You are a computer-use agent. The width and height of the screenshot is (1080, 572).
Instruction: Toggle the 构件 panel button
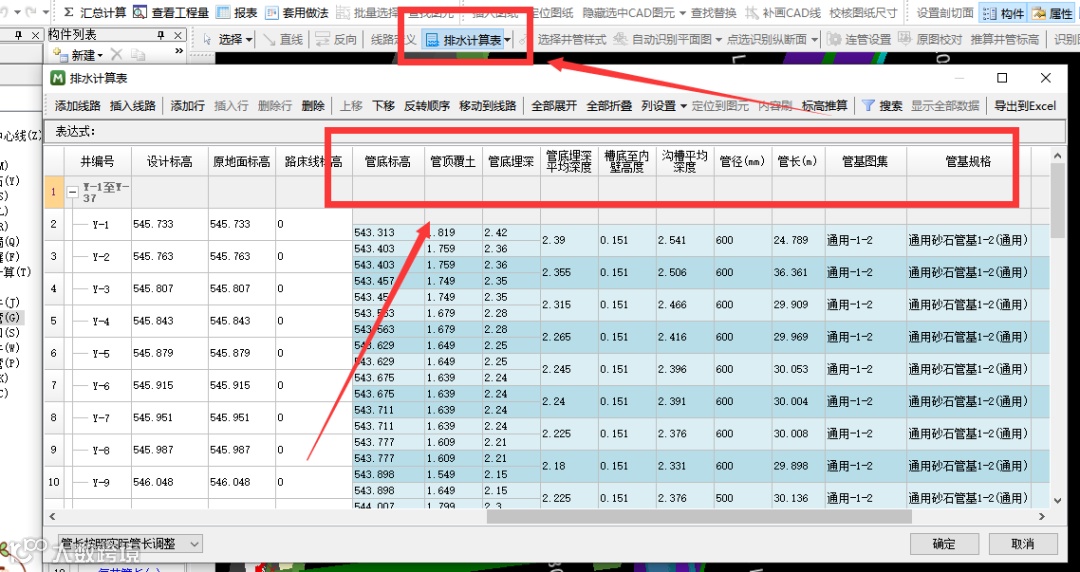click(x=1003, y=13)
